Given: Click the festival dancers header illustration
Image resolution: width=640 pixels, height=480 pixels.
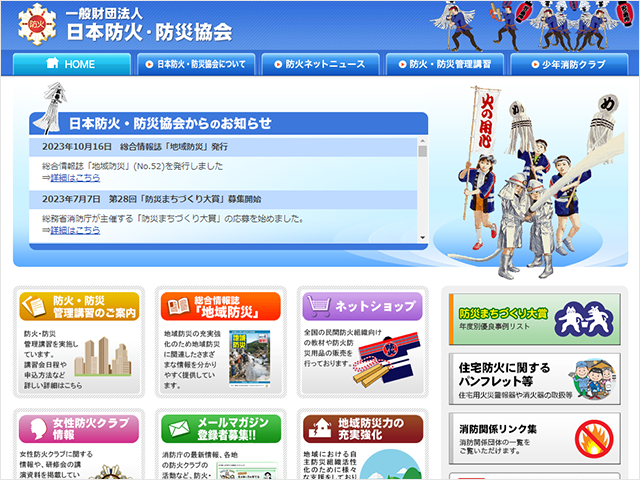Looking at the screenshot, I should click(x=533, y=25).
